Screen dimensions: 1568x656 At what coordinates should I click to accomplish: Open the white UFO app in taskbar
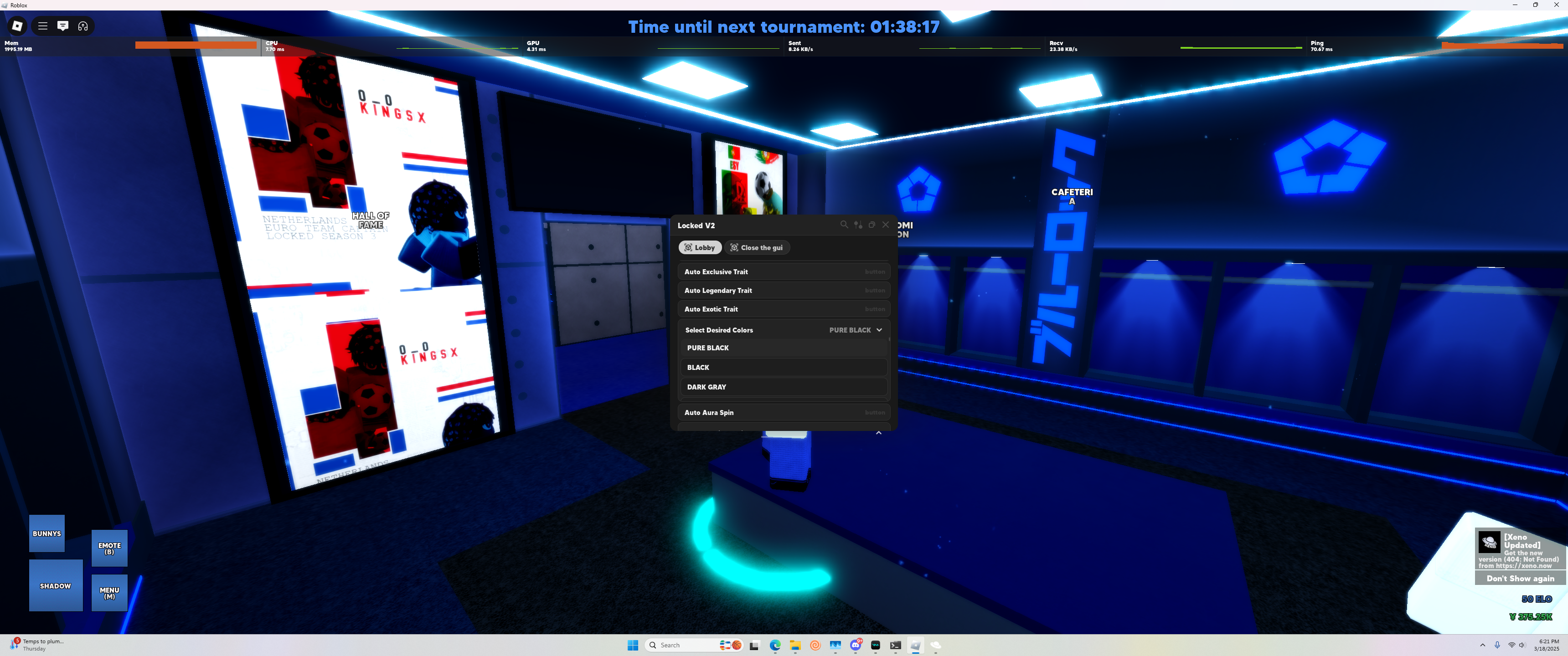click(936, 645)
